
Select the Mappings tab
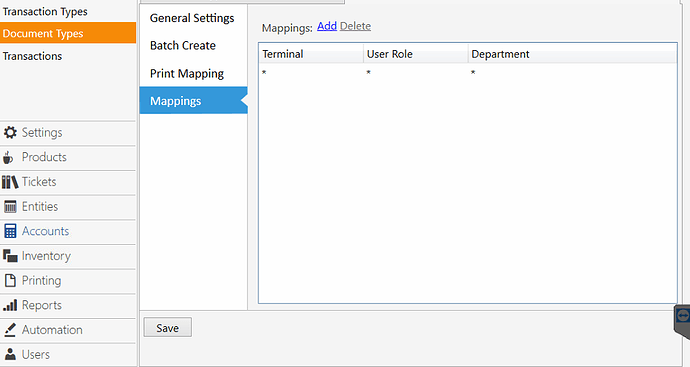point(193,100)
